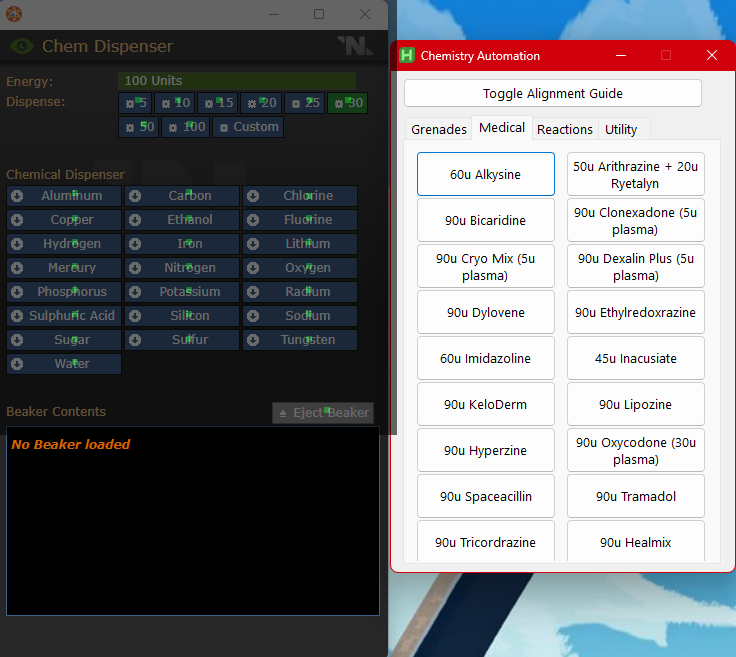
Task: Run the 60u Alkysine recipe
Action: click(x=486, y=174)
